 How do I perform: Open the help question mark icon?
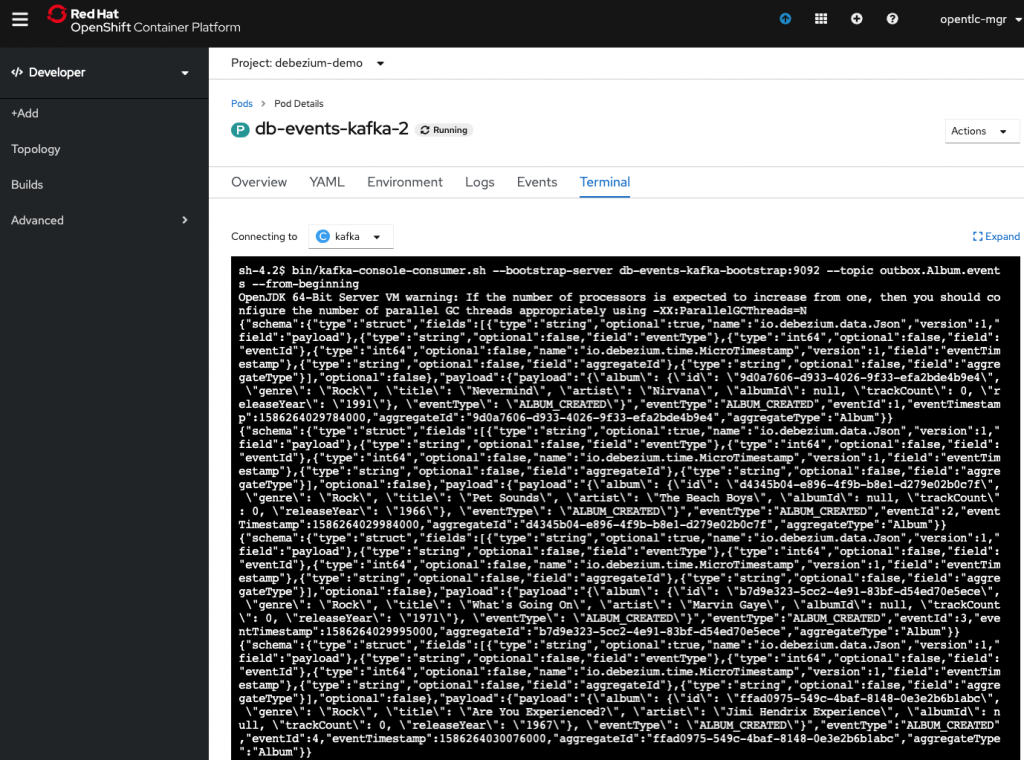pos(892,19)
